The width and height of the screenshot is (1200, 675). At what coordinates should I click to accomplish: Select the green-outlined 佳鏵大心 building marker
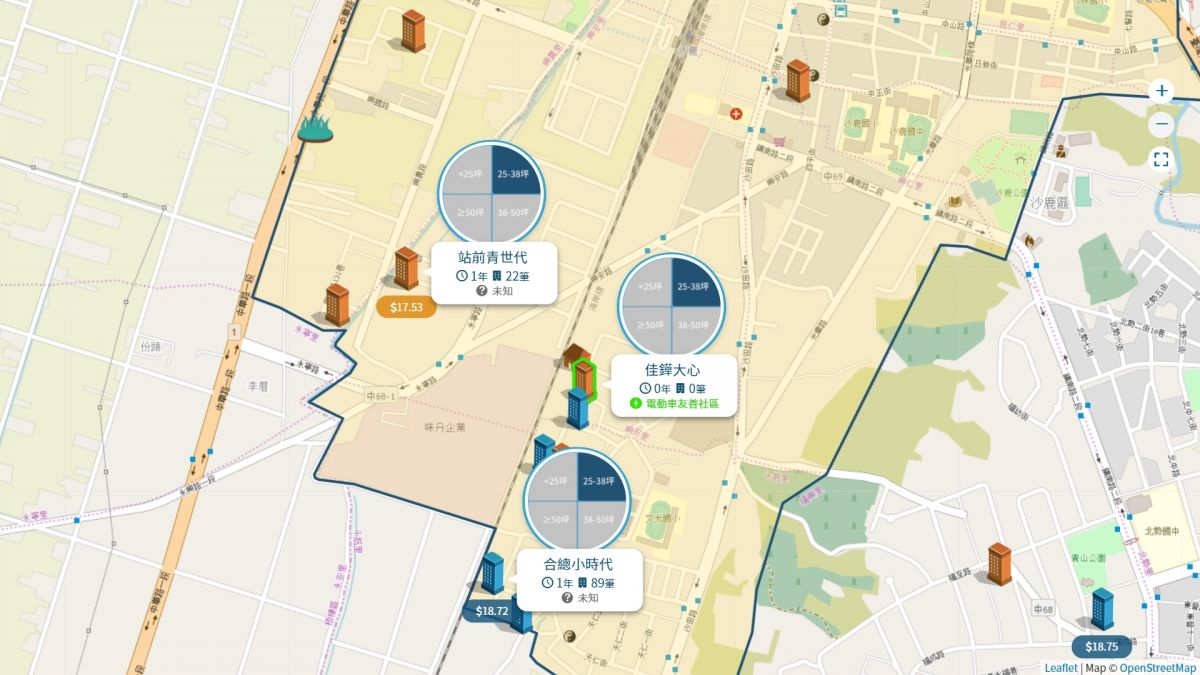(584, 380)
